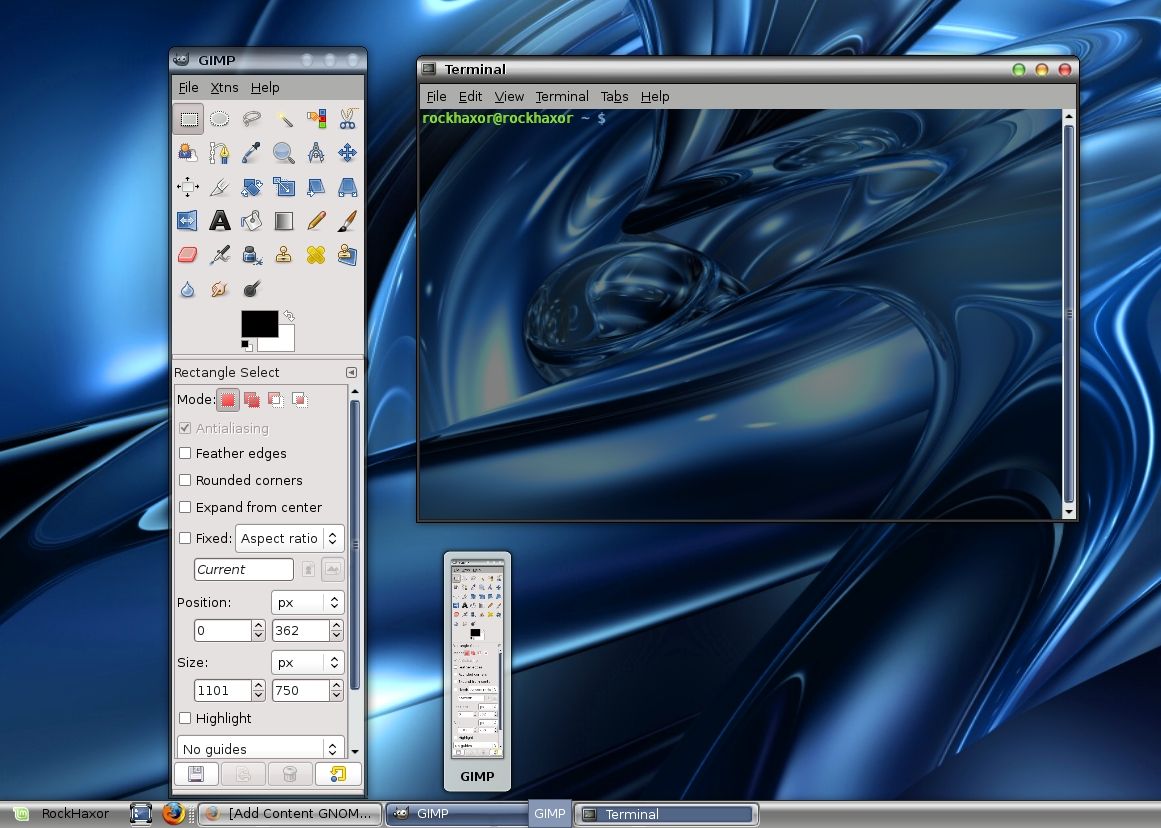Activate the Move tool
The image size is (1161, 828).
[347, 153]
